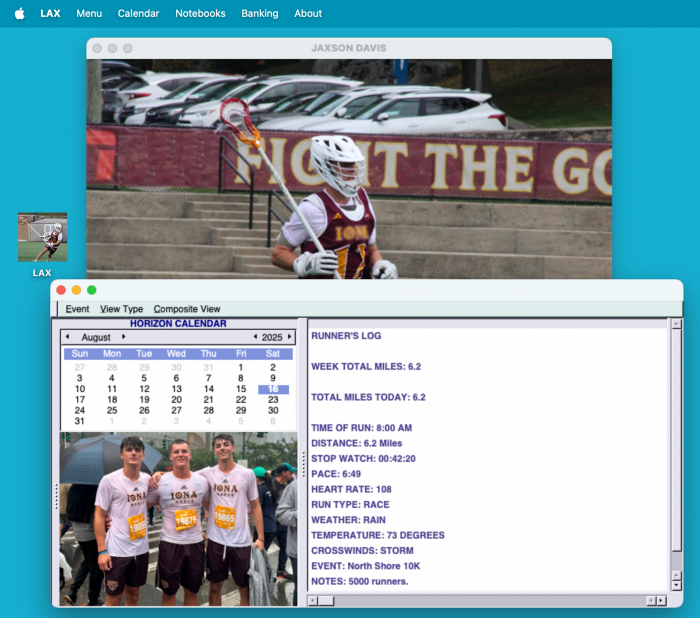The width and height of the screenshot is (700, 618).
Task: Expand the Composite View menu
Action: click(x=187, y=309)
